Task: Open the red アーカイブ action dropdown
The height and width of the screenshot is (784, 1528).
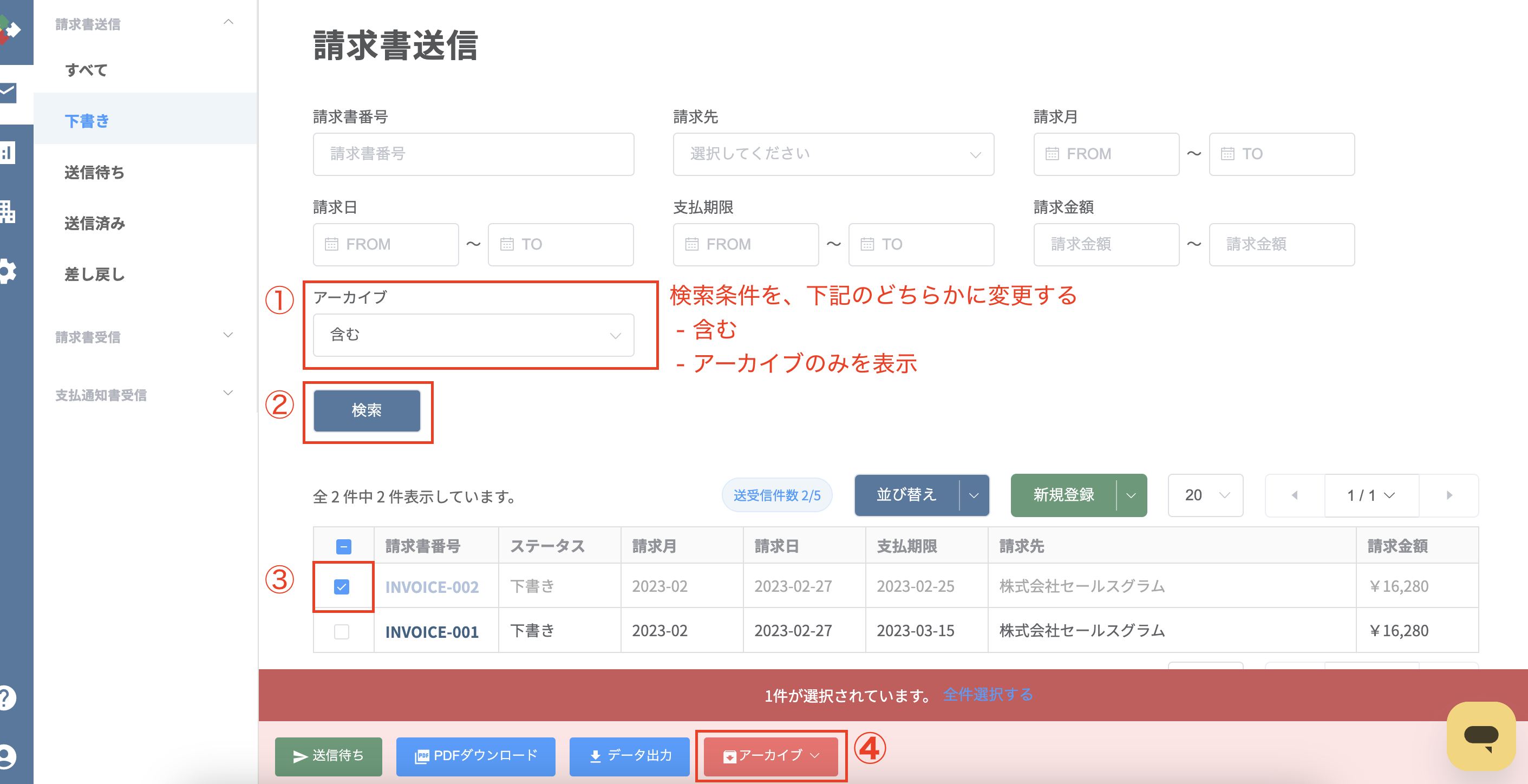Action: tap(770, 755)
